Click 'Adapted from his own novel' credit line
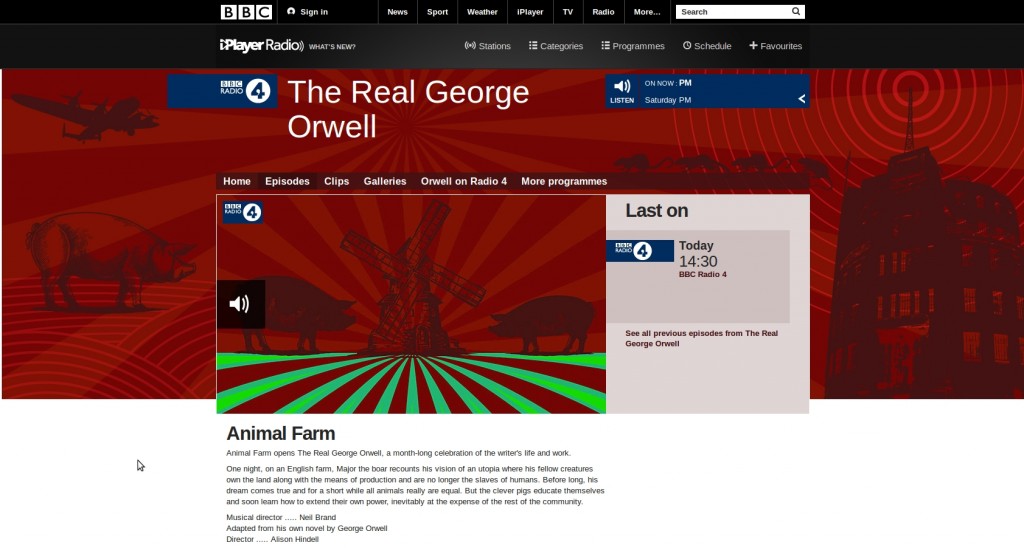The width and height of the screenshot is (1024, 548). pos(306,528)
